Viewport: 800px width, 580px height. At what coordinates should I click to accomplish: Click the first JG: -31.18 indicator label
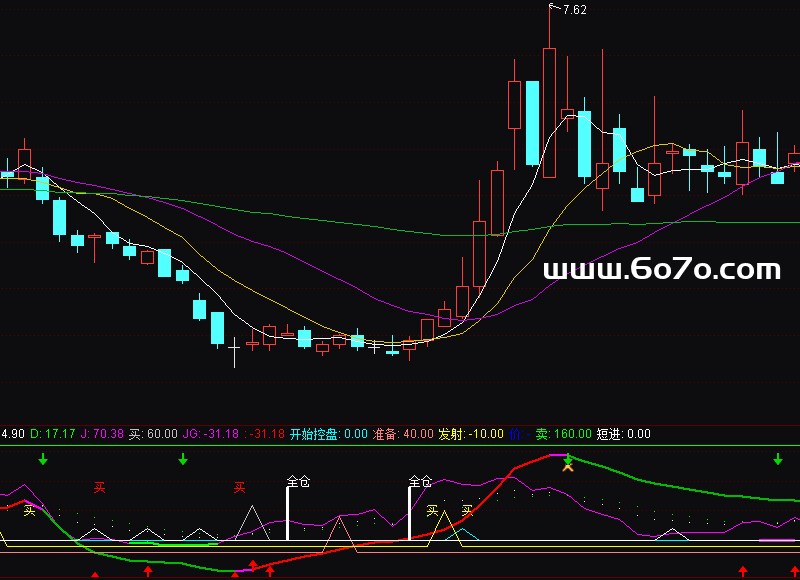click(211, 434)
